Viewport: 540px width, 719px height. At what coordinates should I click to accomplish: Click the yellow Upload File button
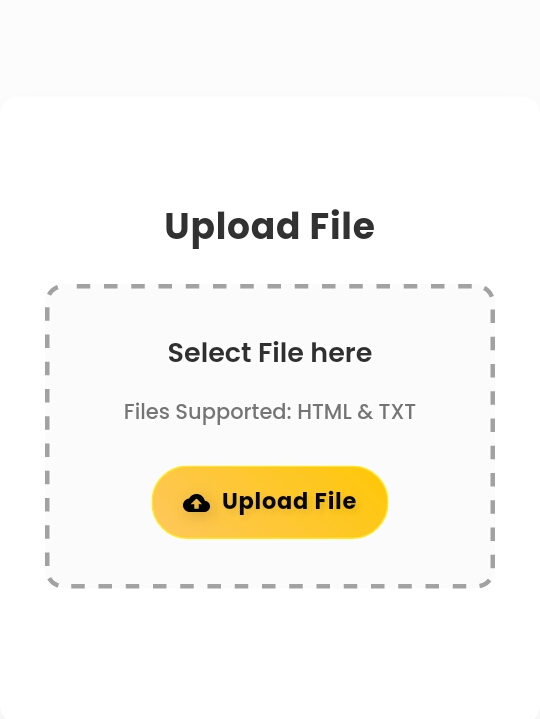(270, 502)
